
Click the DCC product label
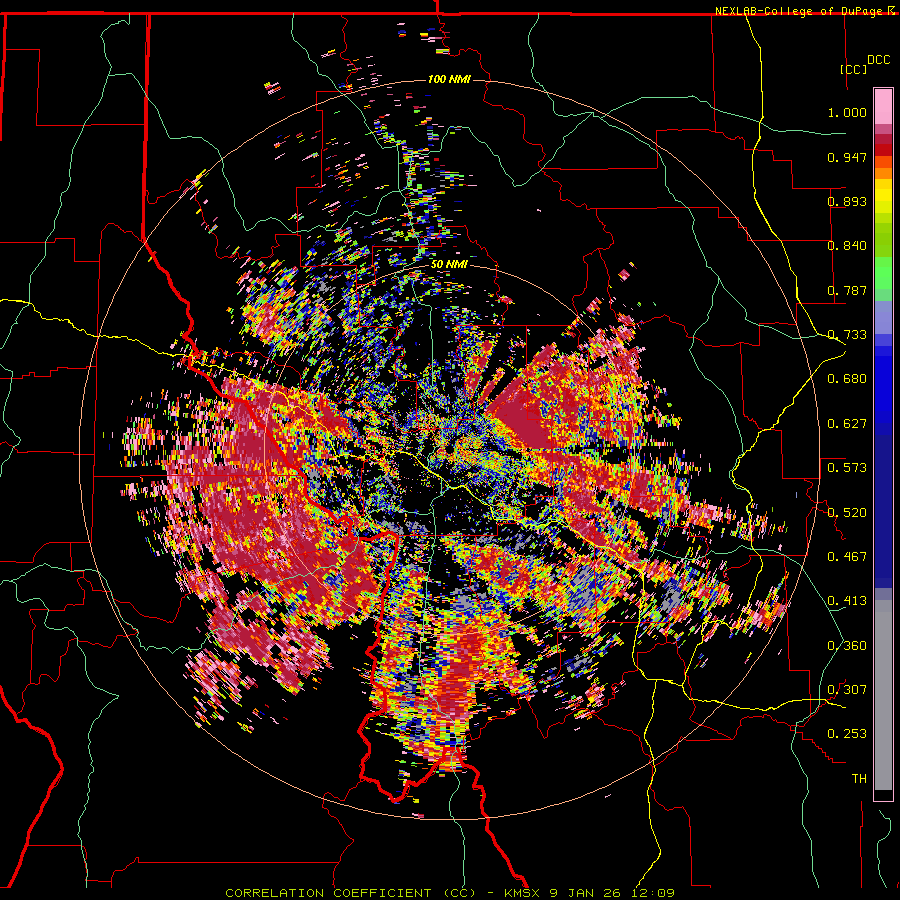click(878, 60)
